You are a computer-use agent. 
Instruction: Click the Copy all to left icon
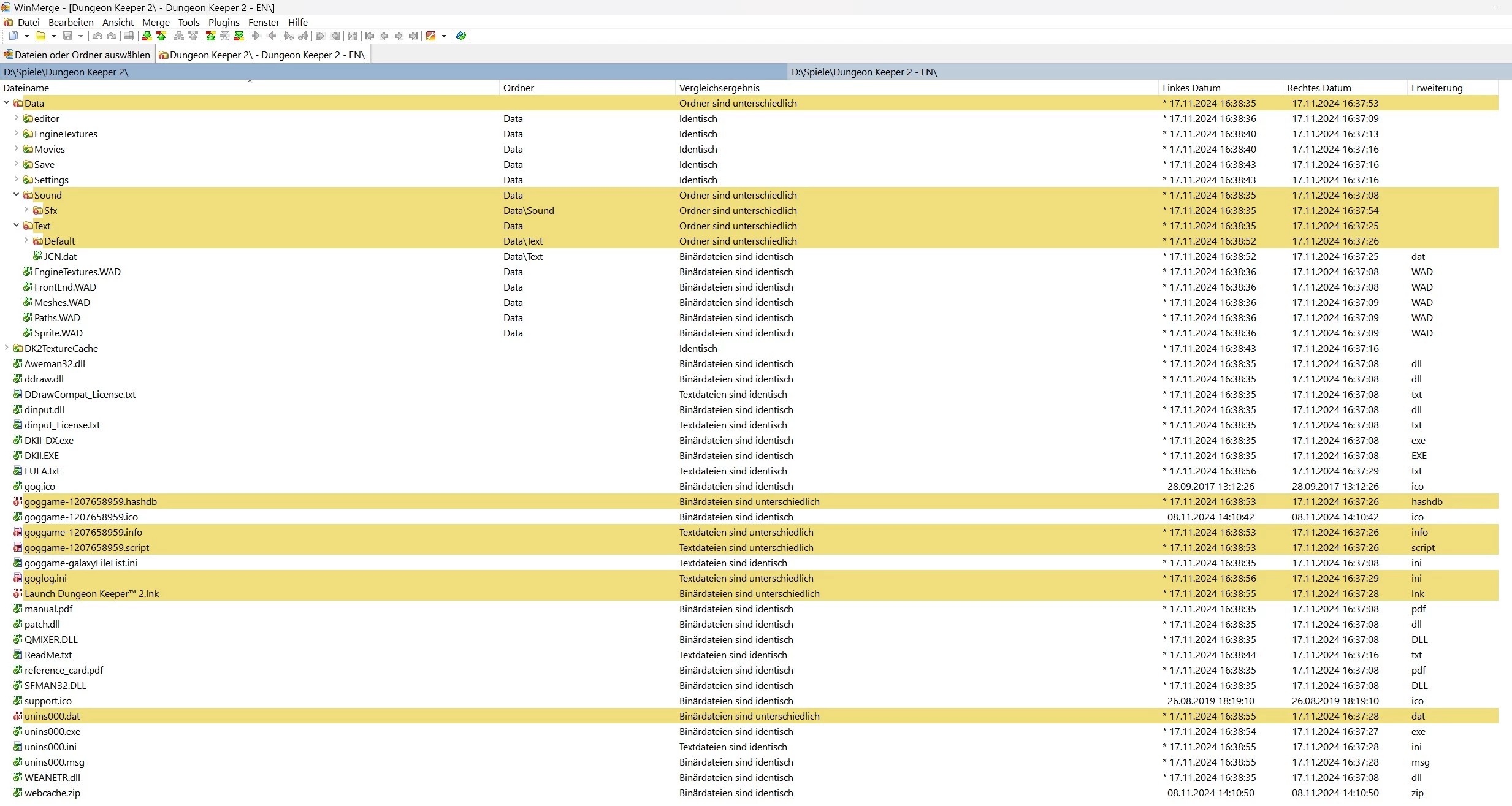[x=335, y=36]
